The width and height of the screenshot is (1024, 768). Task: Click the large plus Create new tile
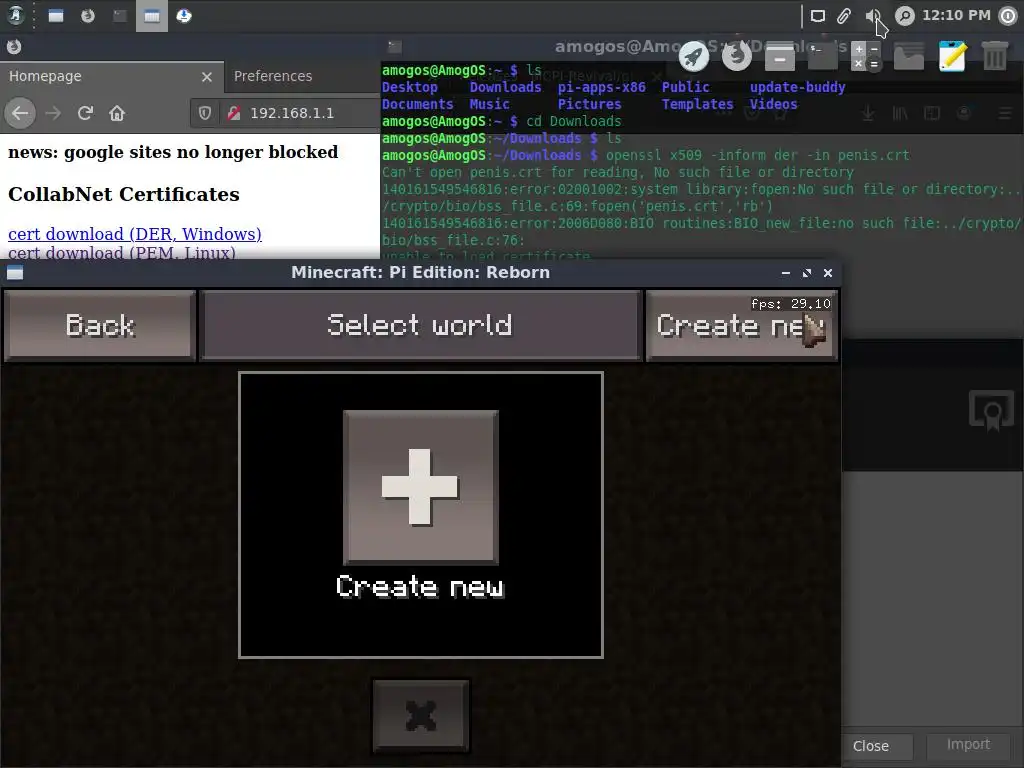[x=421, y=487]
